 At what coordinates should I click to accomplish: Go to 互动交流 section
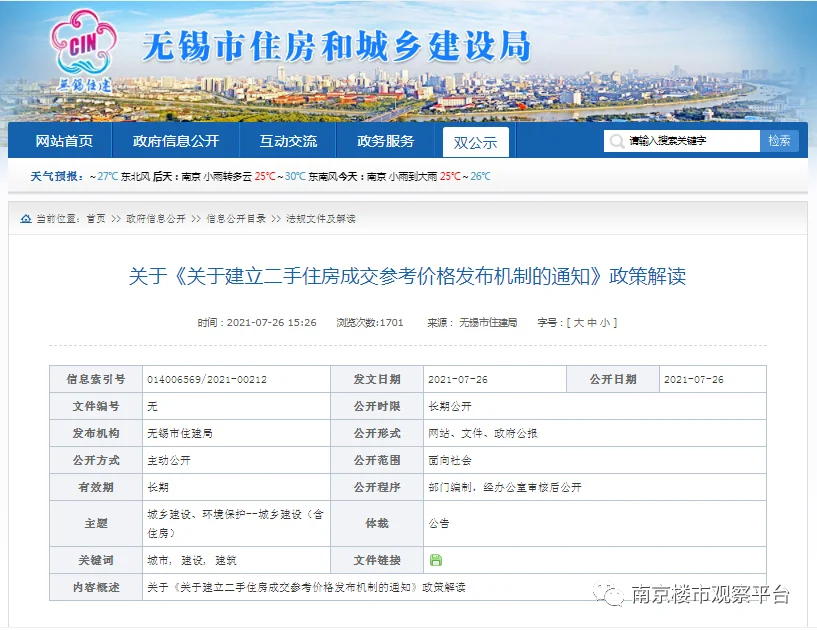click(288, 141)
